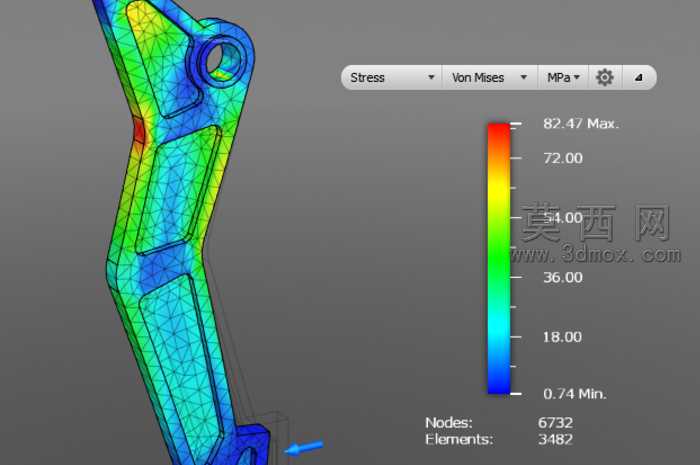Screen dimensions: 700x465
Task: Open the MPa units dropdown
Action: pyautogui.click(x=563, y=78)
